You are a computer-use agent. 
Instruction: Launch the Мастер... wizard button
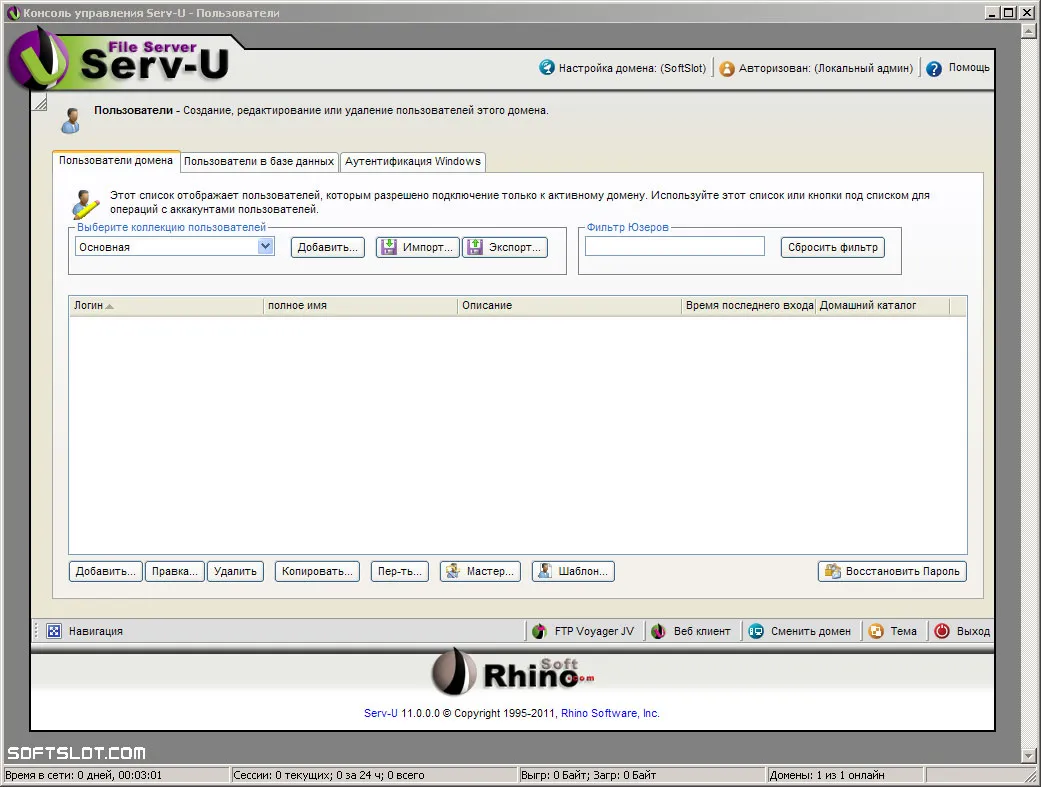click(480, 571)
